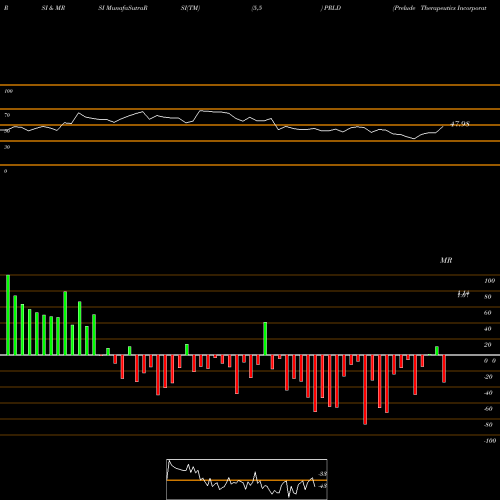Click the '80' label on MR right axis
The image size is (500, 500).
point(488,297)
